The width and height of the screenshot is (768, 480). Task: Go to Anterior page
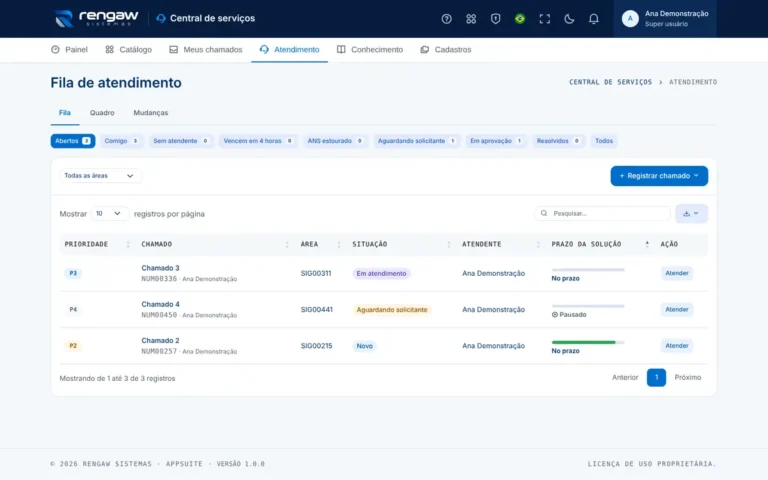(625, 378)
